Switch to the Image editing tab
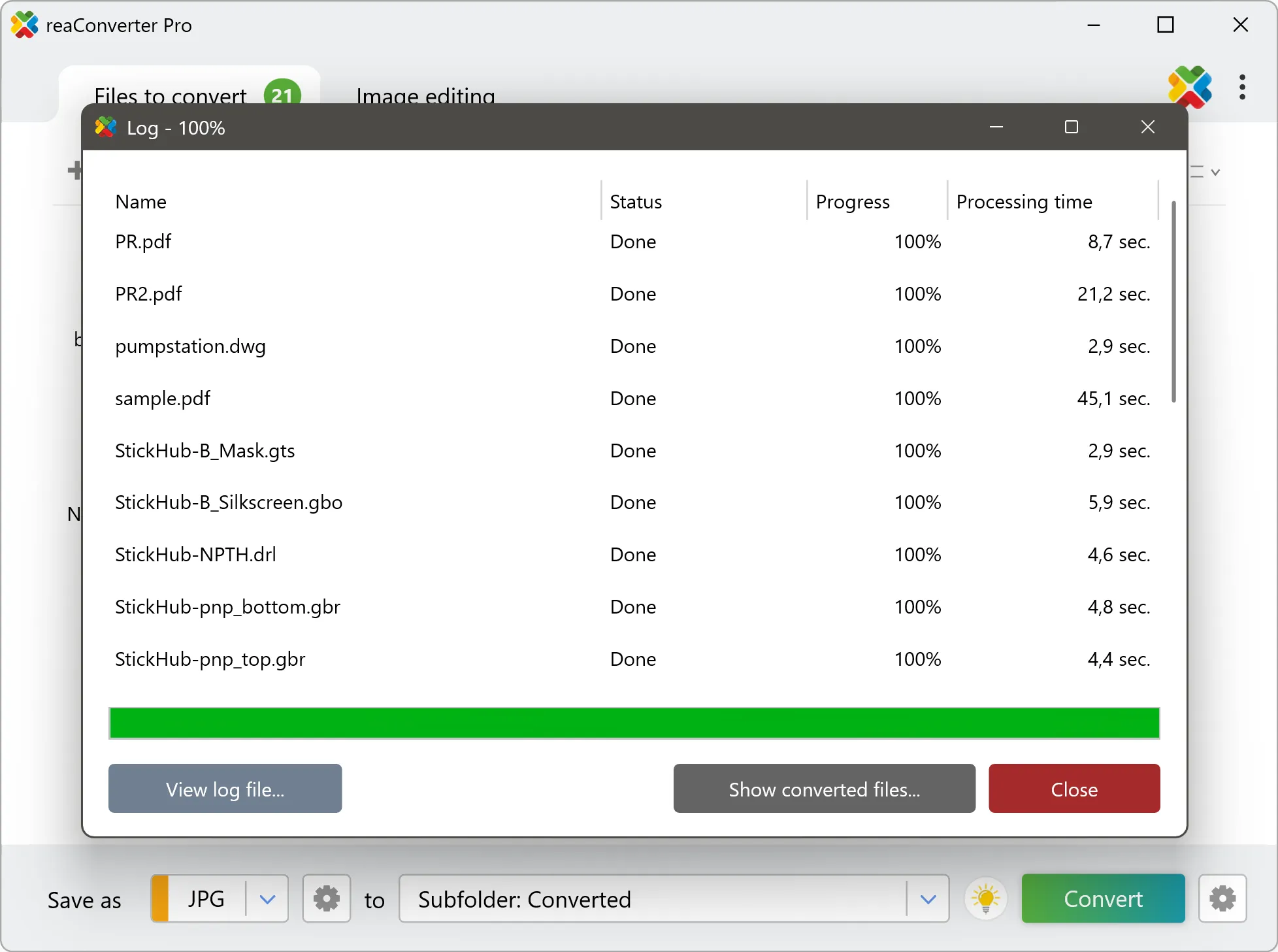 [x=425, y=96]
